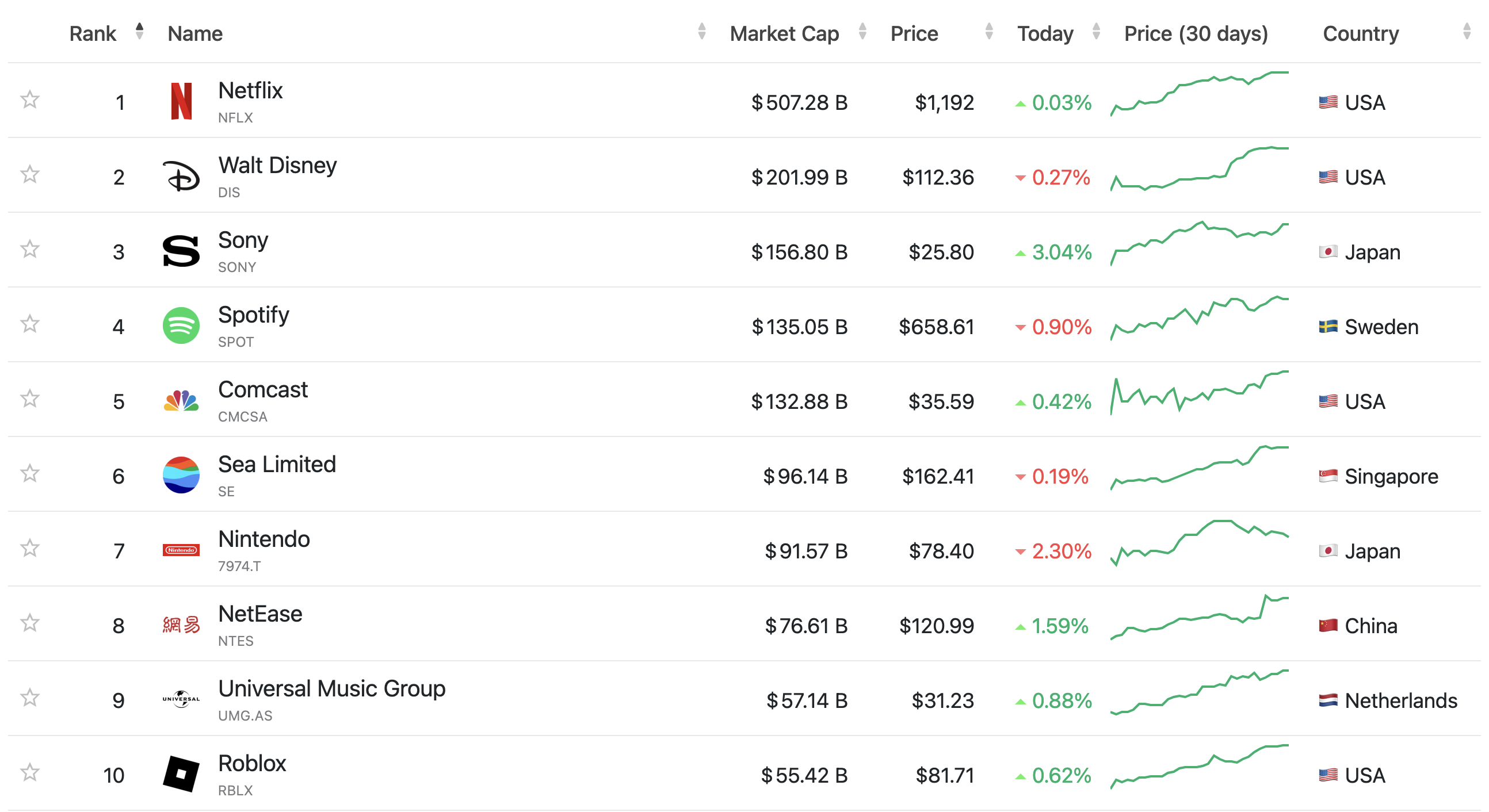1489x812 pixels.
Task: Click the Sweden flag next to Spotify
Action: [1328, 327]
